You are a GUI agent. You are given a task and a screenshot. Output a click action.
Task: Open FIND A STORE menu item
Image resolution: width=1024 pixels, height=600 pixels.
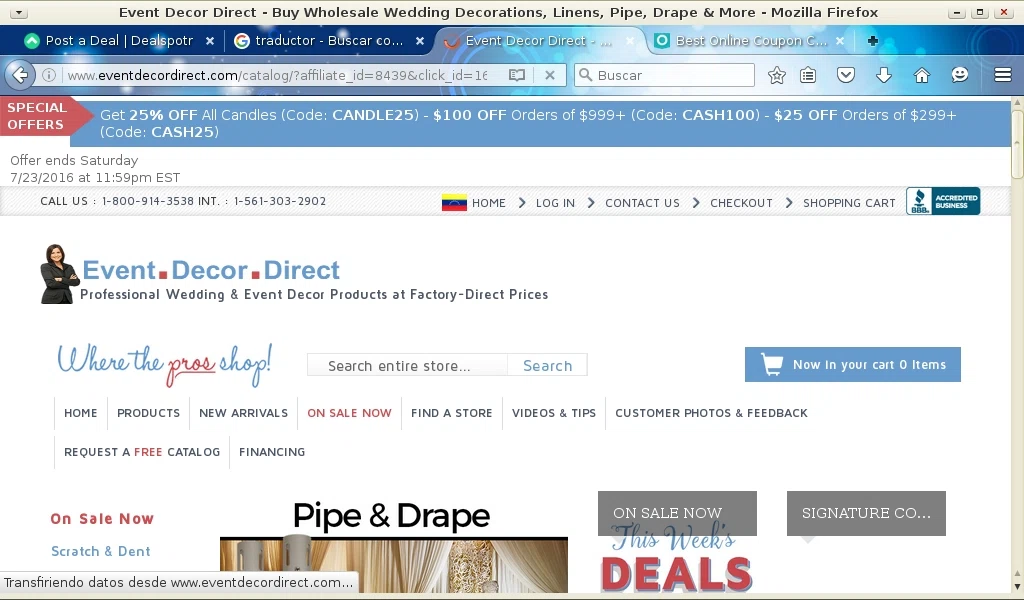pos(451,413)
